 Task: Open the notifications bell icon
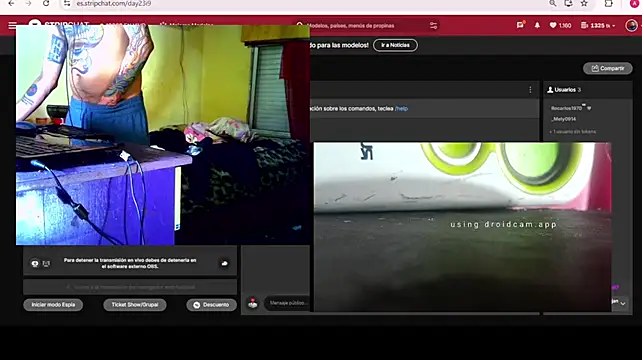click(x=537, y=25)
